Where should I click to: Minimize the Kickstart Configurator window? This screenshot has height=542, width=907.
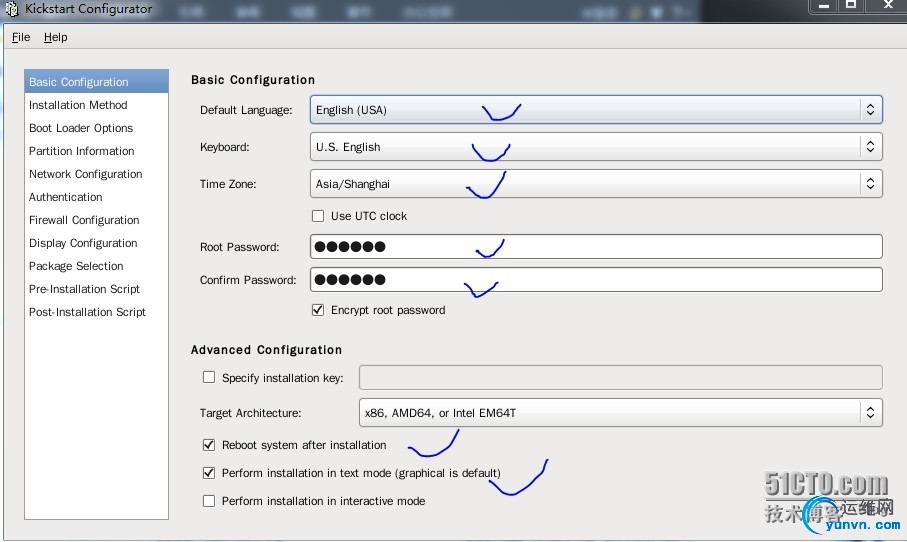pyautogui.click(x=824, y=6)
